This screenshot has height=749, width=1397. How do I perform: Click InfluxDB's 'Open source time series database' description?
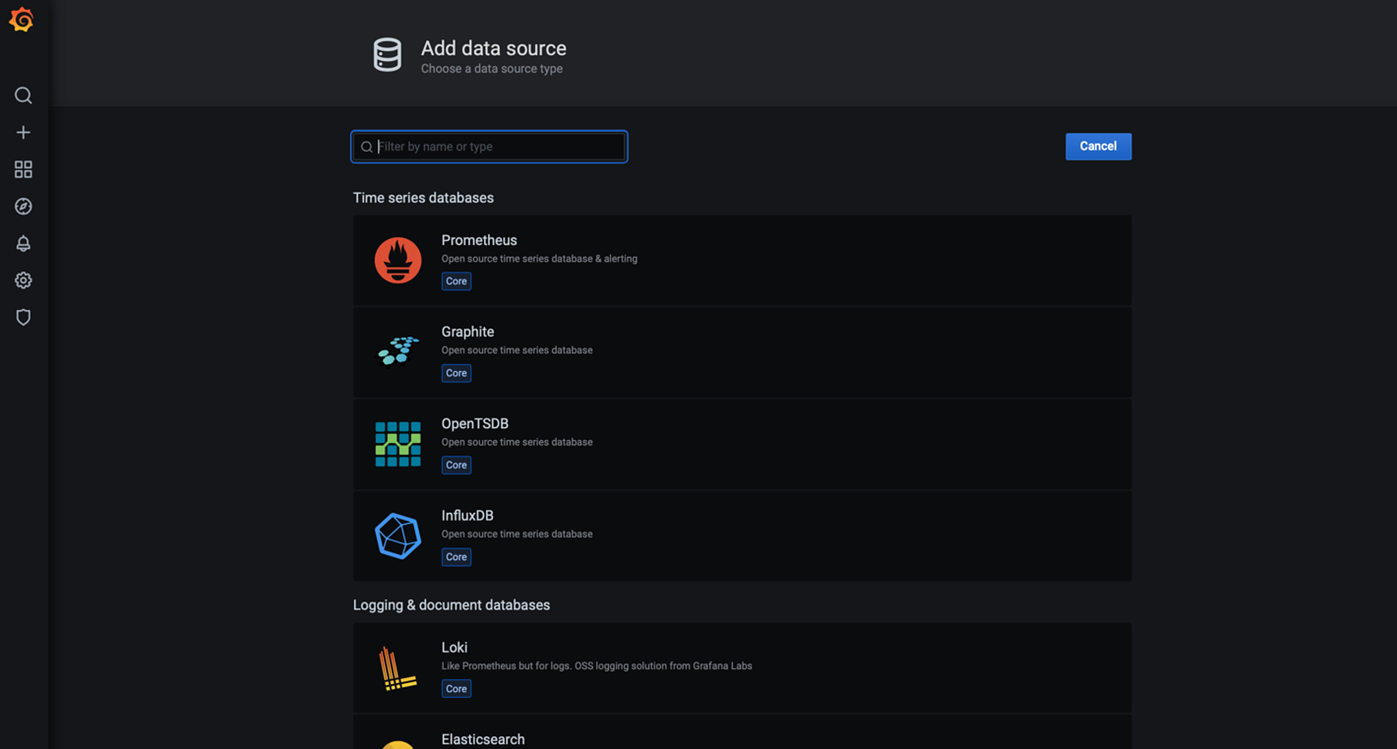point(517,534)
